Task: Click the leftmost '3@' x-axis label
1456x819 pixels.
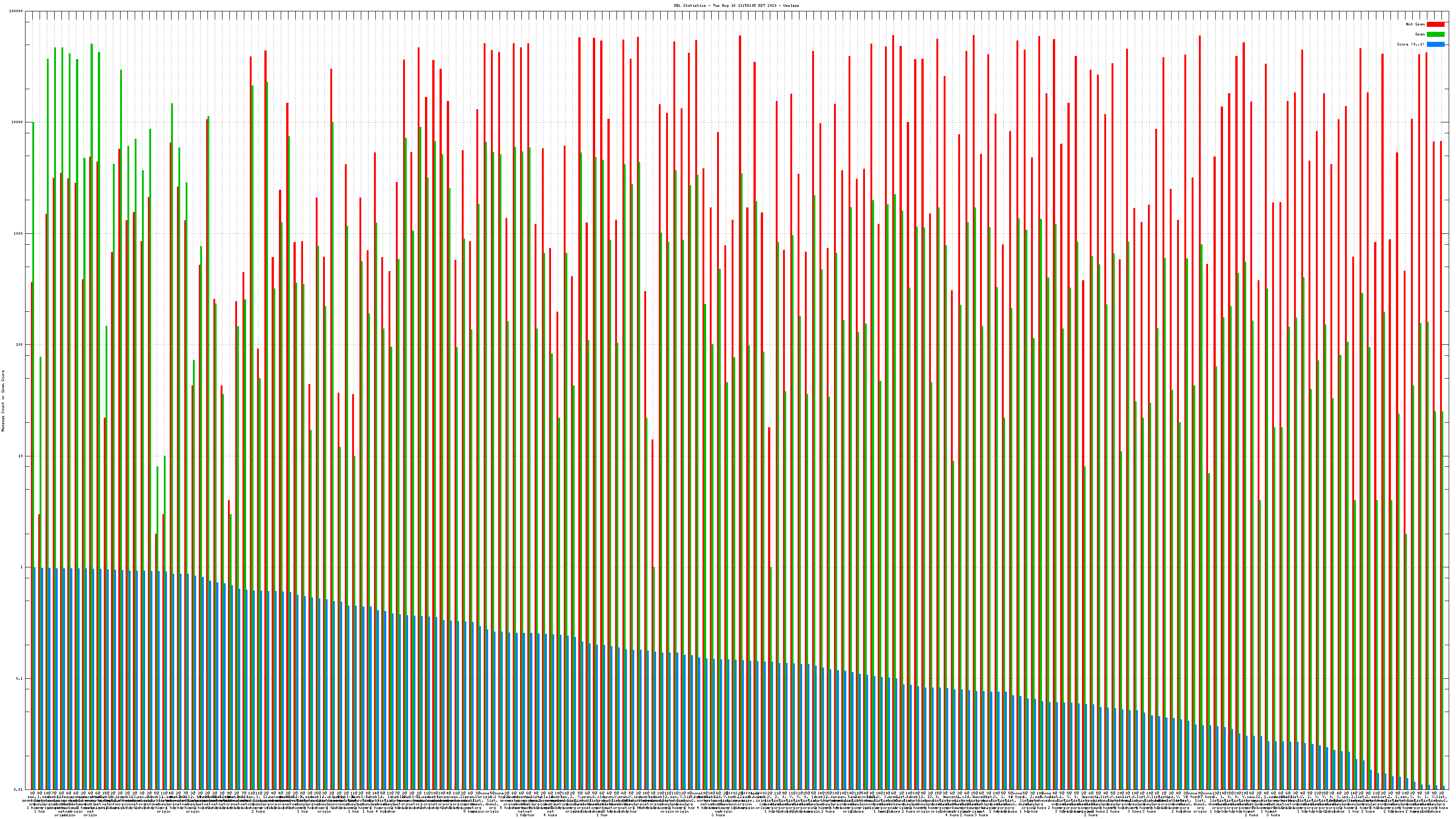Action: tap(32, 794)
